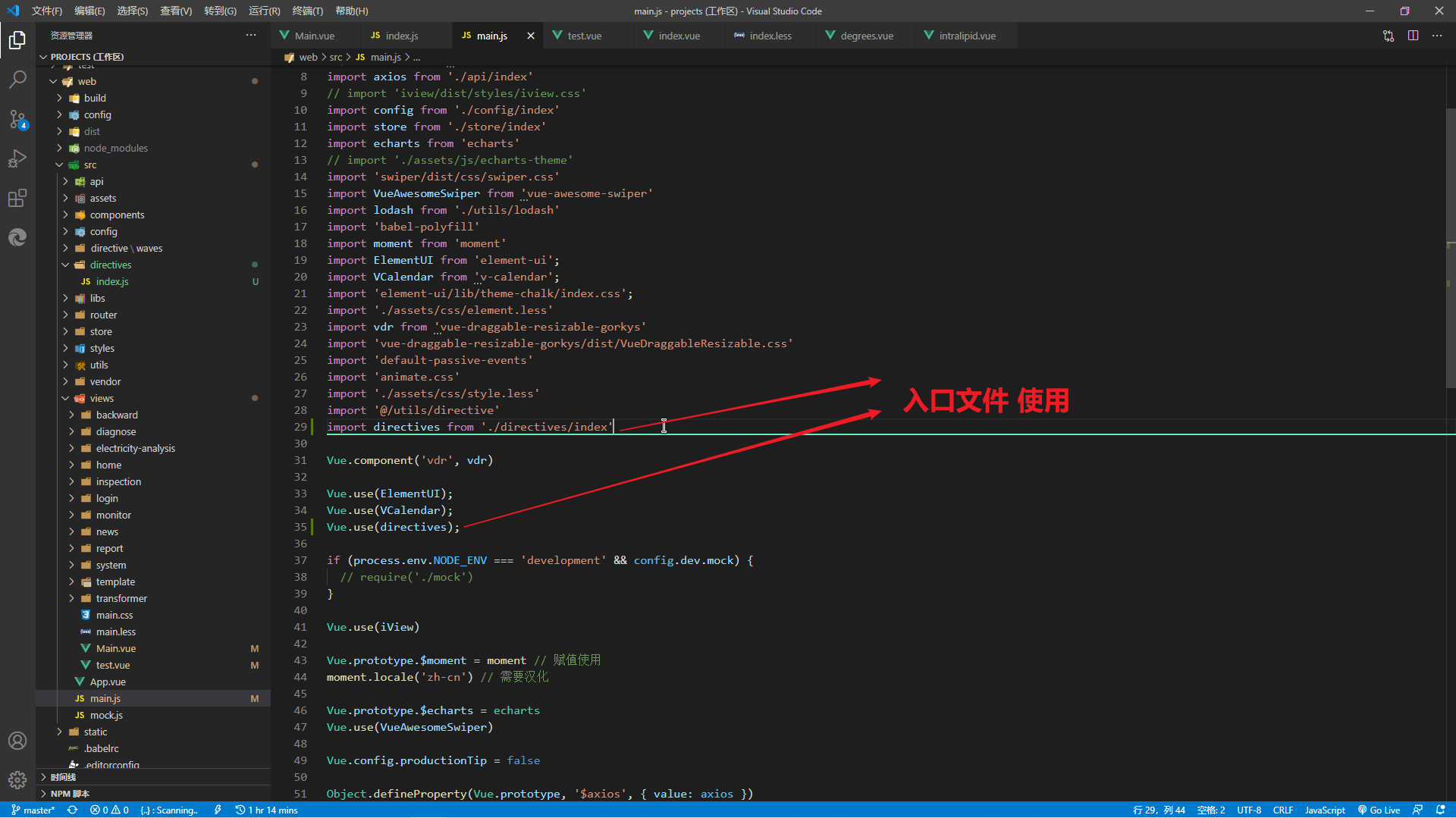Screen dimensions: 1456x818
Task: Switch to the test.vue tab
Action: 585,36
